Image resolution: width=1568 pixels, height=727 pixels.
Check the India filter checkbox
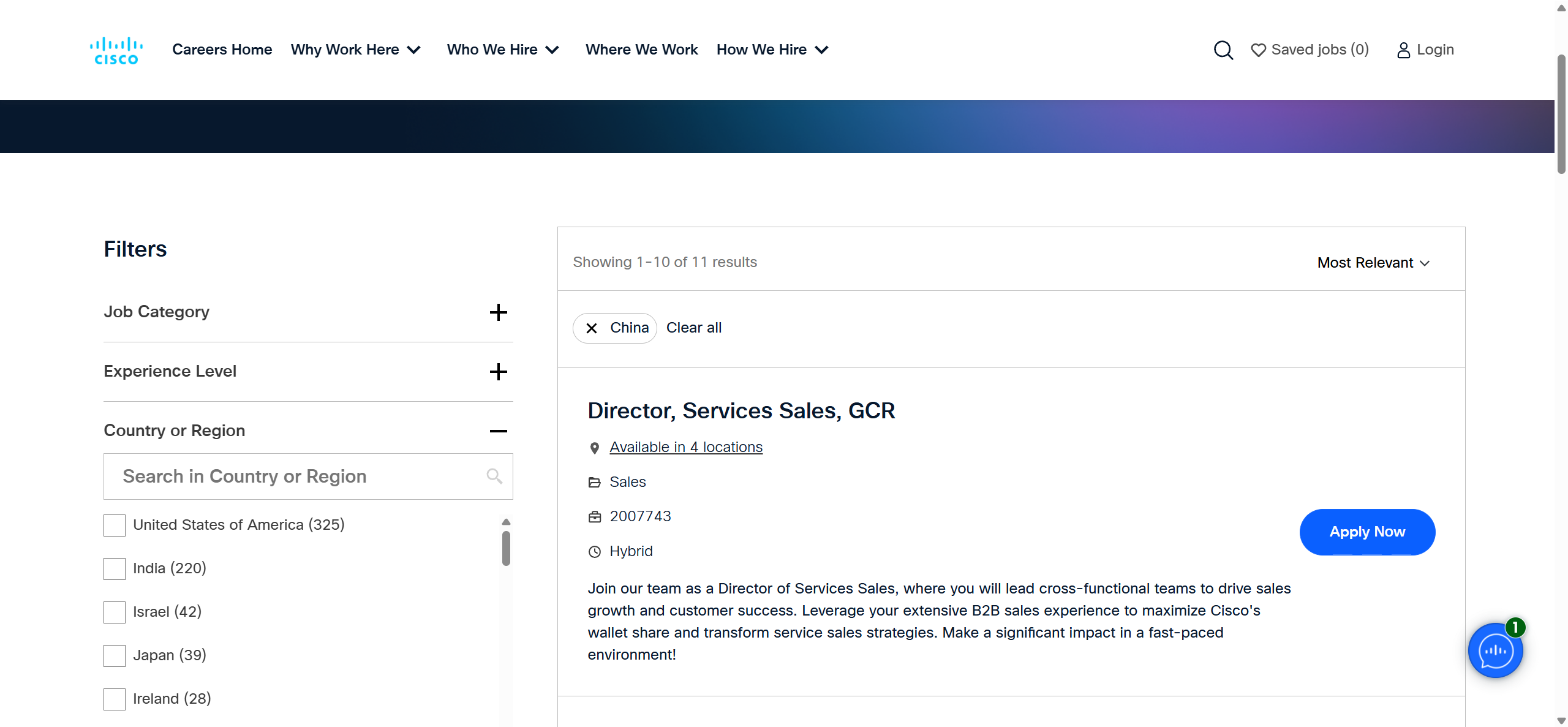pos(115,568)
